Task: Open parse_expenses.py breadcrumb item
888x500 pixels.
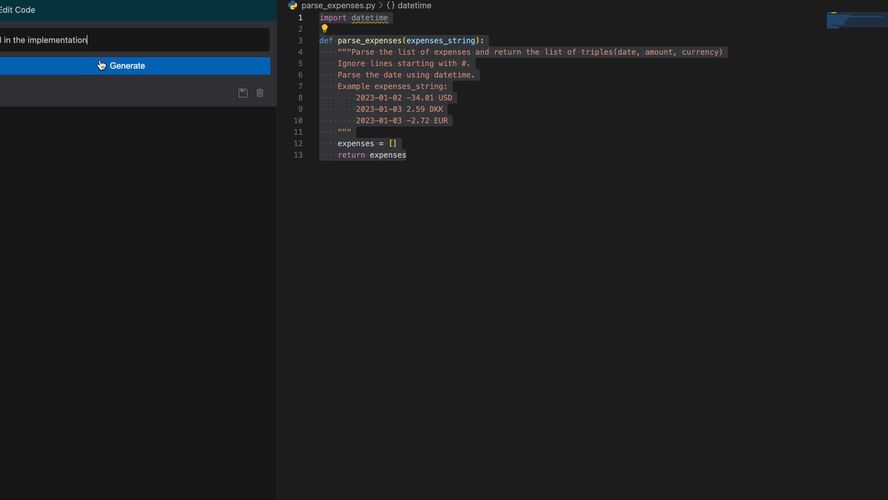Action: coord(338,6)
